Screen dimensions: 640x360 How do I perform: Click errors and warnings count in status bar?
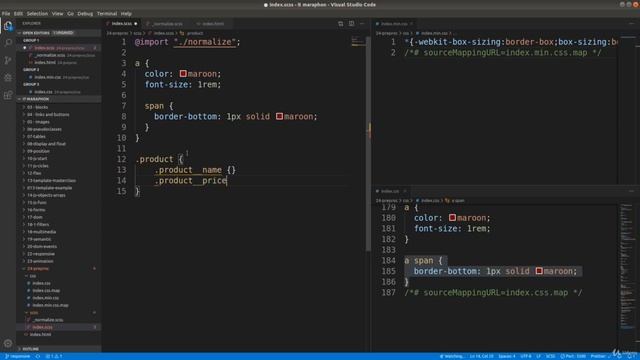click(x=54, y=356)
